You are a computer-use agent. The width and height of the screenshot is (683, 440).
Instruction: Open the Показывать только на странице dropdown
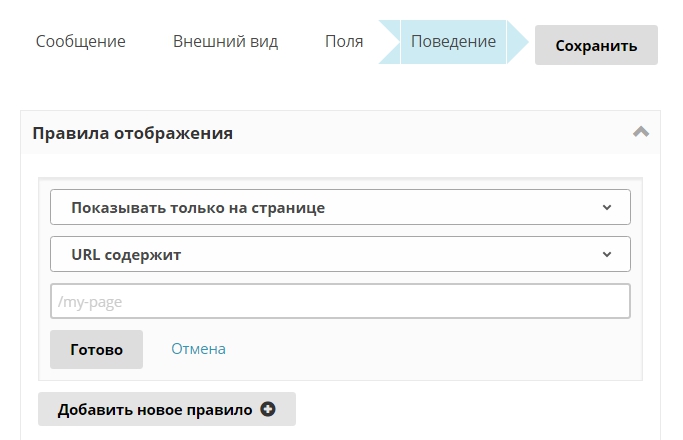[x=340, y=208]
